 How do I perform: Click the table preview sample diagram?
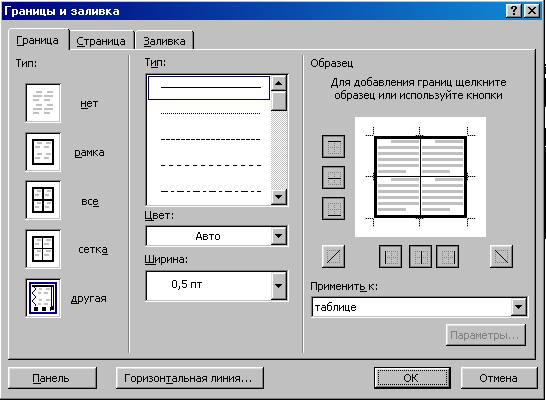420,177
